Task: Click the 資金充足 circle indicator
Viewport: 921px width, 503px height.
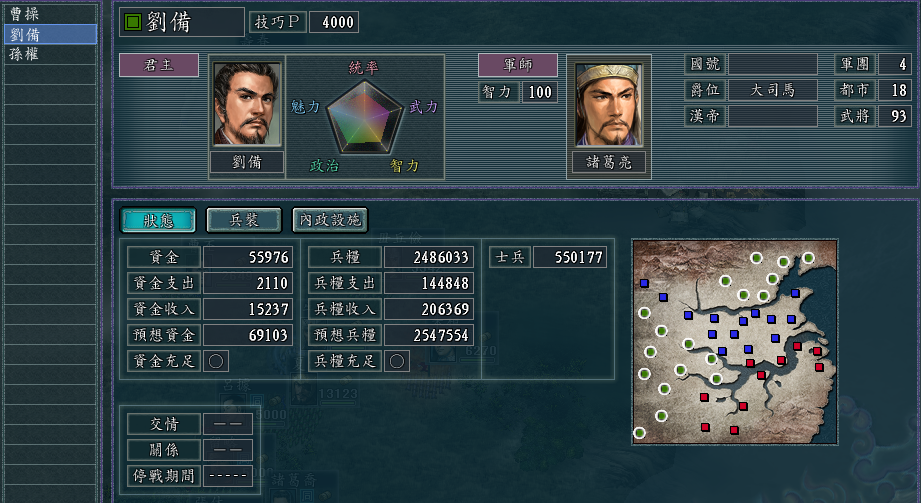Action: tap(216, 361)
